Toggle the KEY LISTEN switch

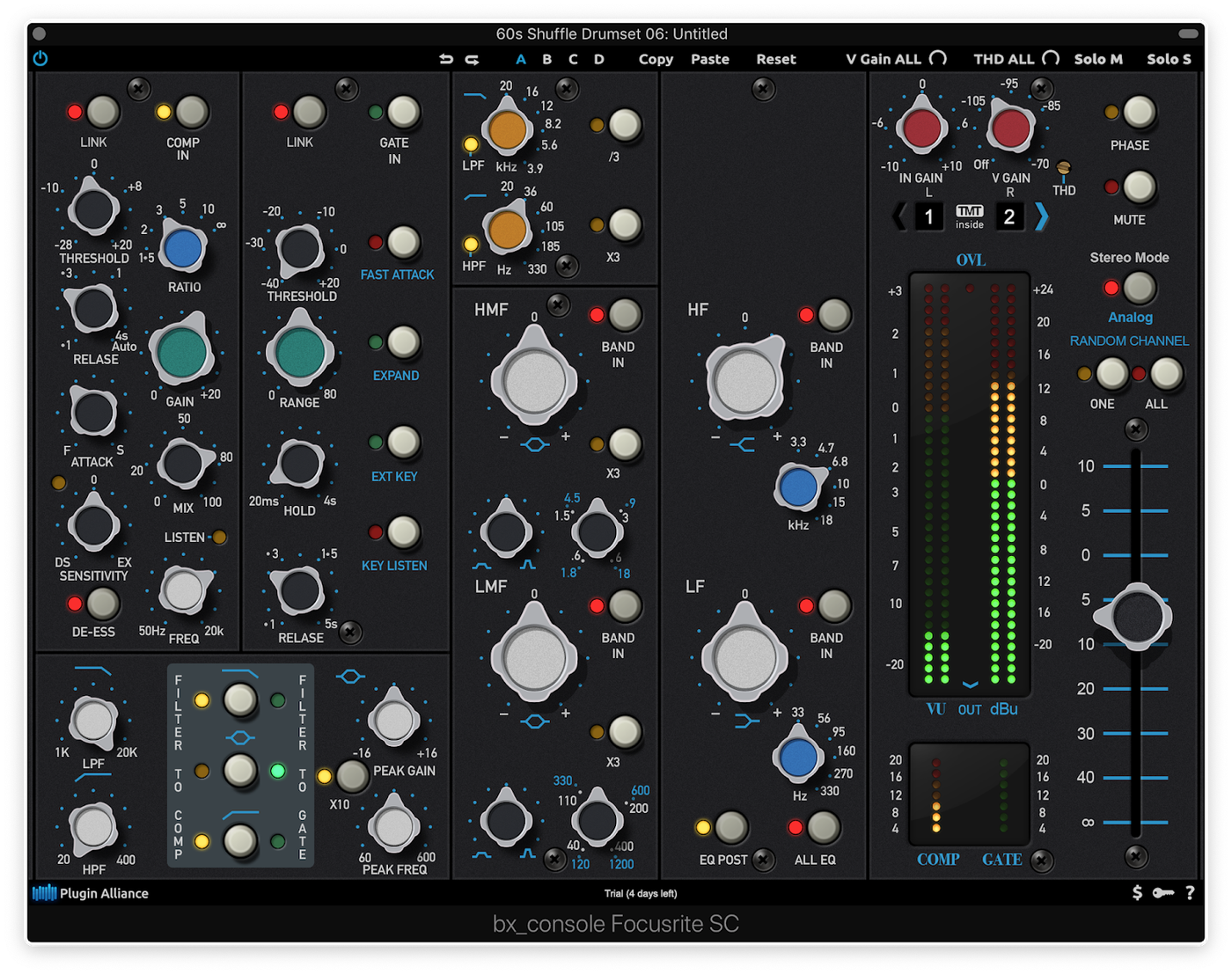(403, 532)
